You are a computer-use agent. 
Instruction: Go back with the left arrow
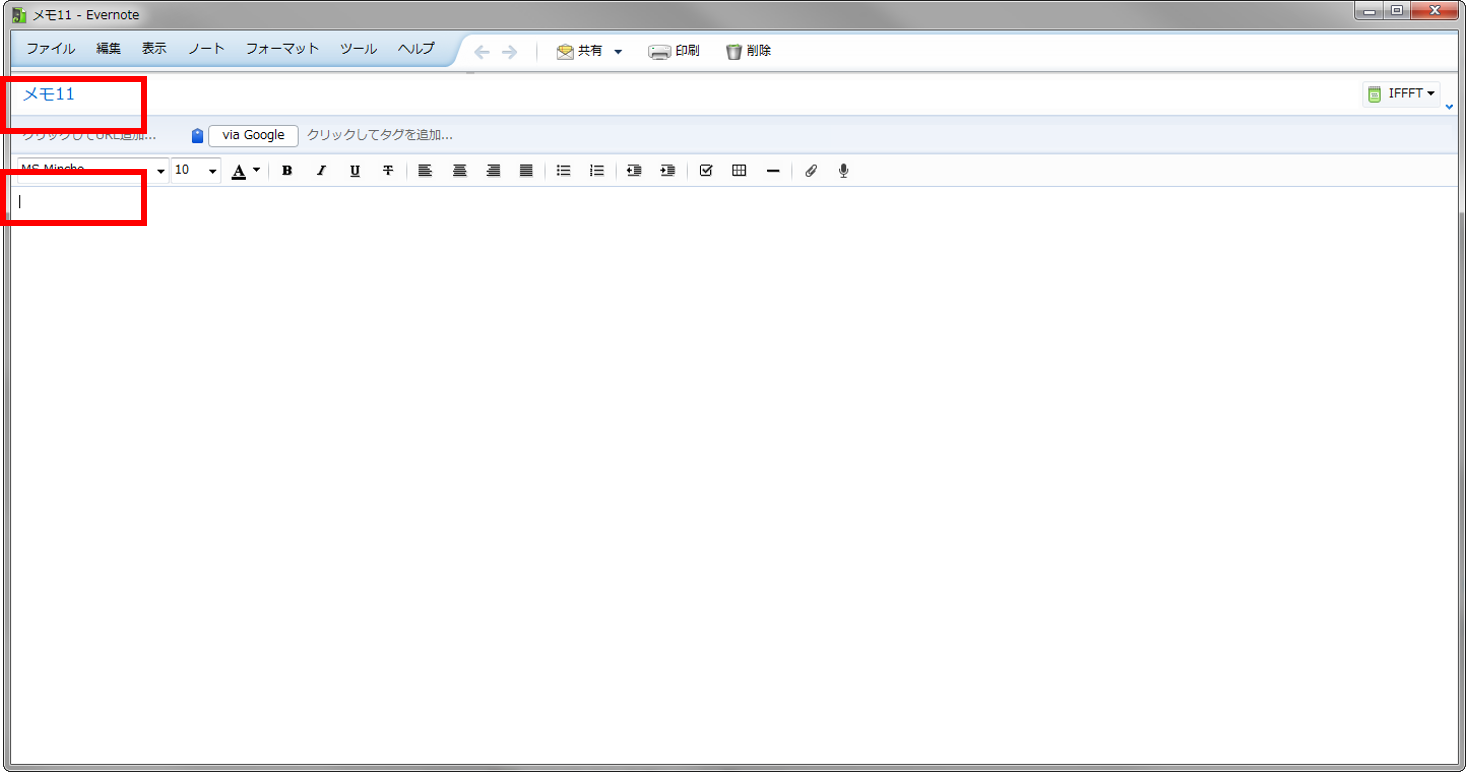[x=482, y=52]
